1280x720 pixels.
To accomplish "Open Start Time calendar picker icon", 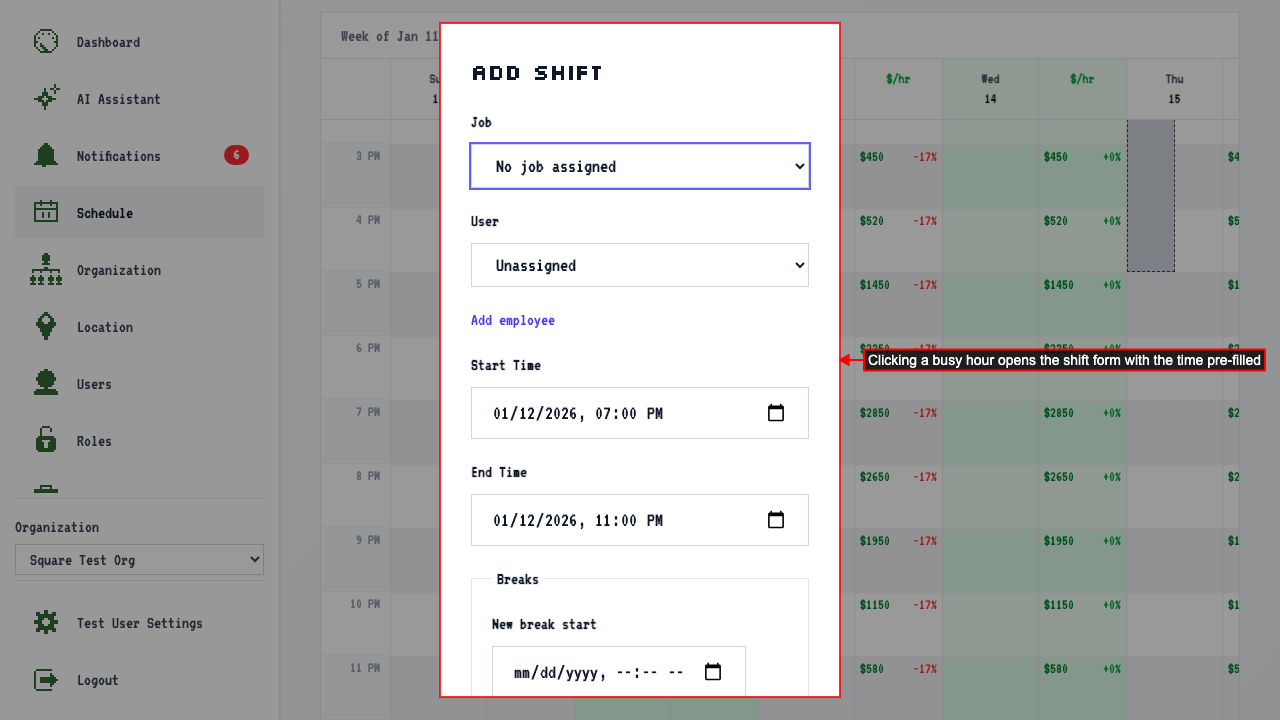I will click(x=776, y=413).
